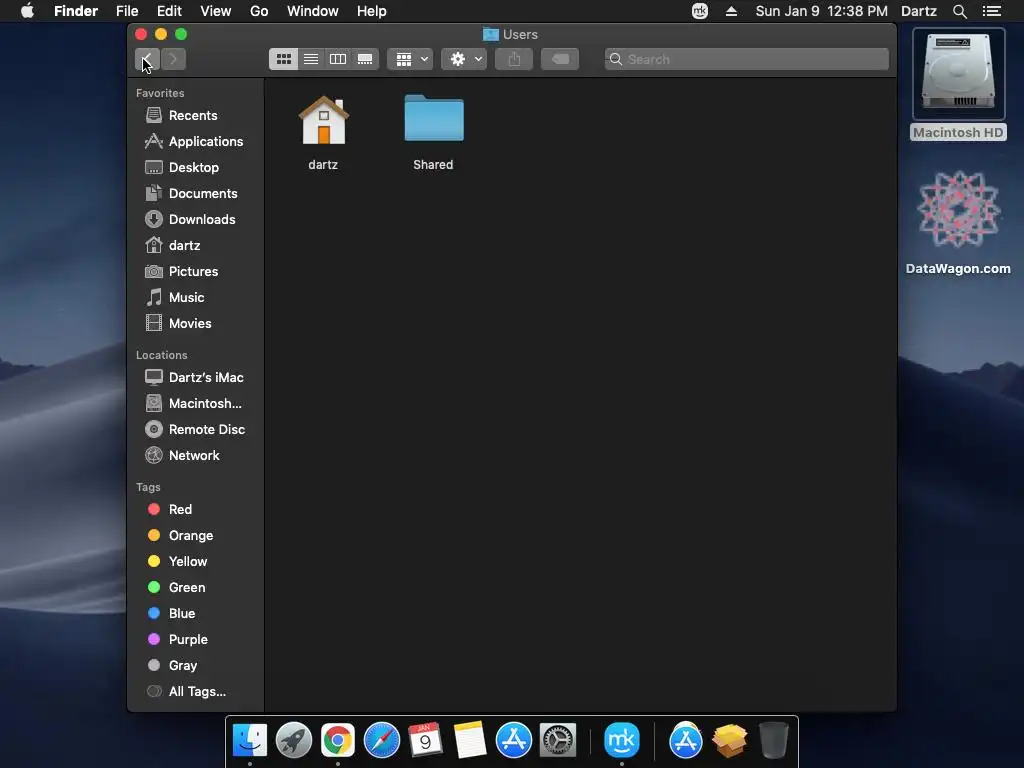1024x768 pixels.
Task: Open Dartz's iMac location
Action: point(196,378)
